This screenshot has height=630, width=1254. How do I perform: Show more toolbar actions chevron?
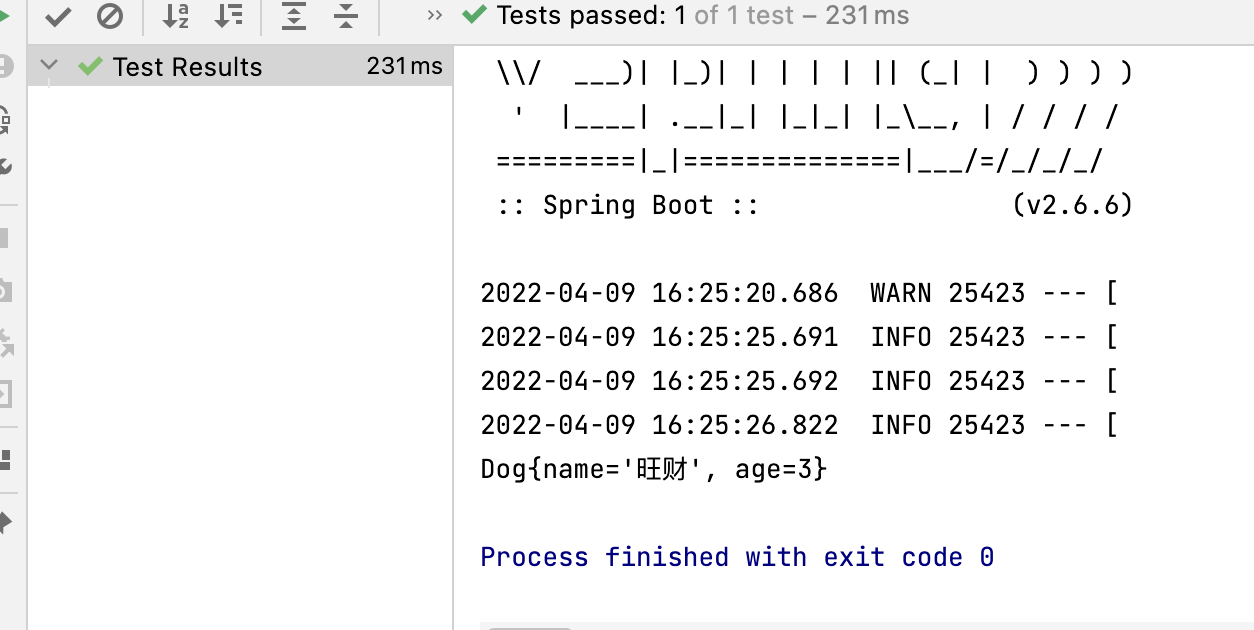pos(434,15)
